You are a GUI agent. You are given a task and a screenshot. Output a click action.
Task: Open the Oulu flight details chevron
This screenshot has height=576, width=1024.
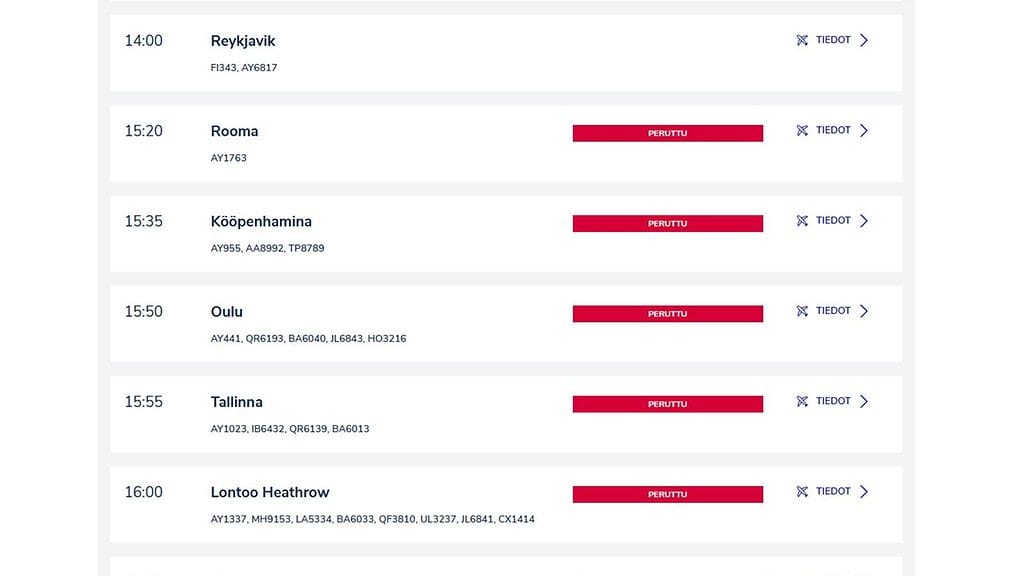(864, 311)
